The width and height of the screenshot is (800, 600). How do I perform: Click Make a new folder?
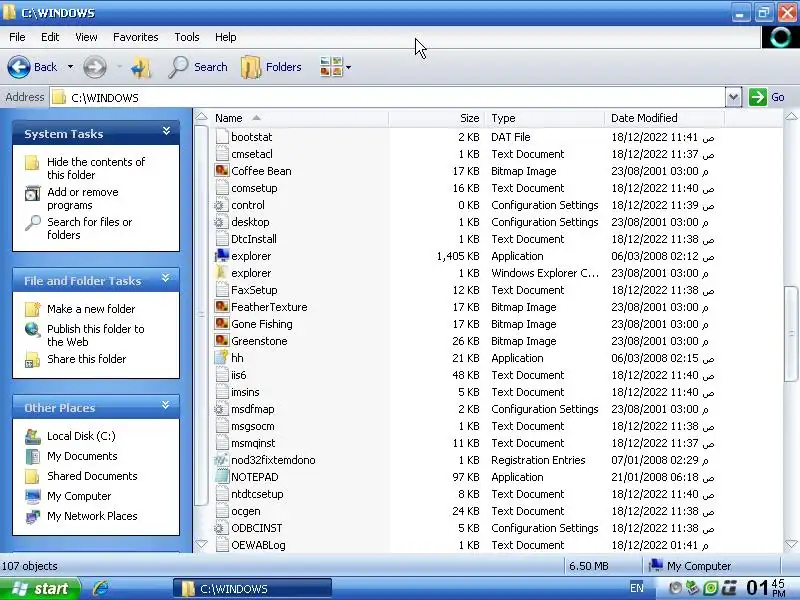91,309
